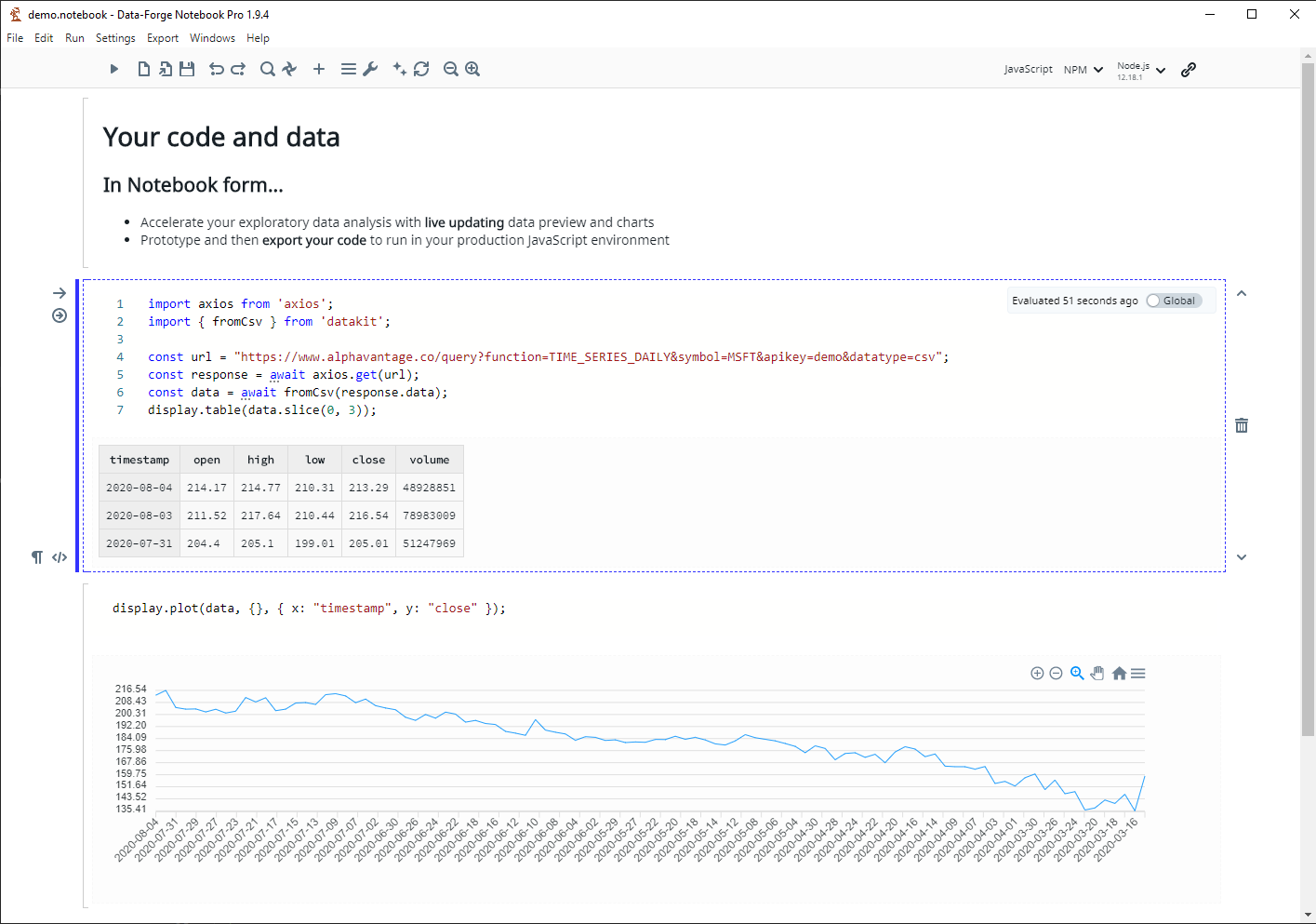
Task: Click the timestamp column header
Action: tap(140, 460)
